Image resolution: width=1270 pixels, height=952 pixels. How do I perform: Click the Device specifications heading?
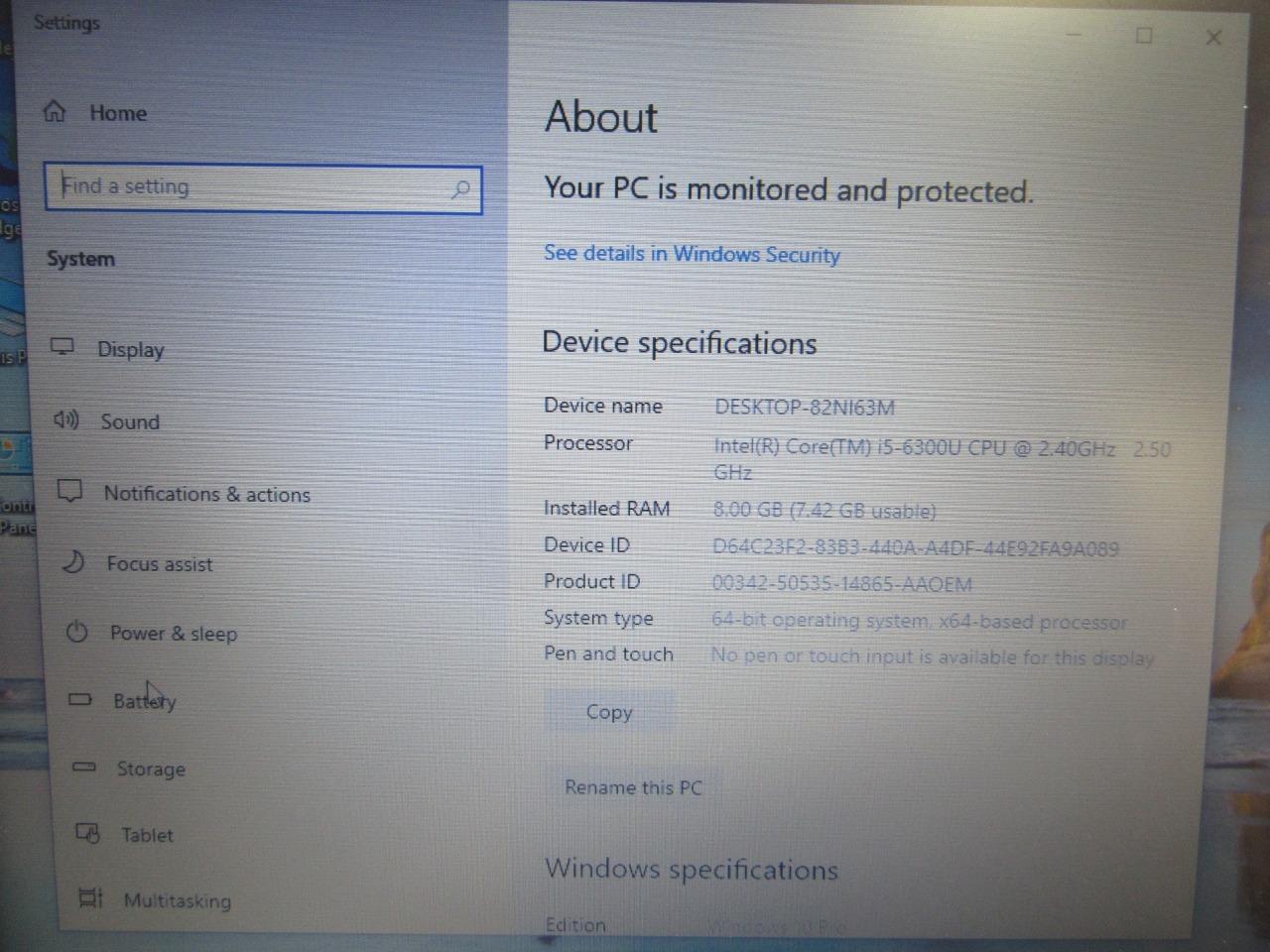(680, 343)
